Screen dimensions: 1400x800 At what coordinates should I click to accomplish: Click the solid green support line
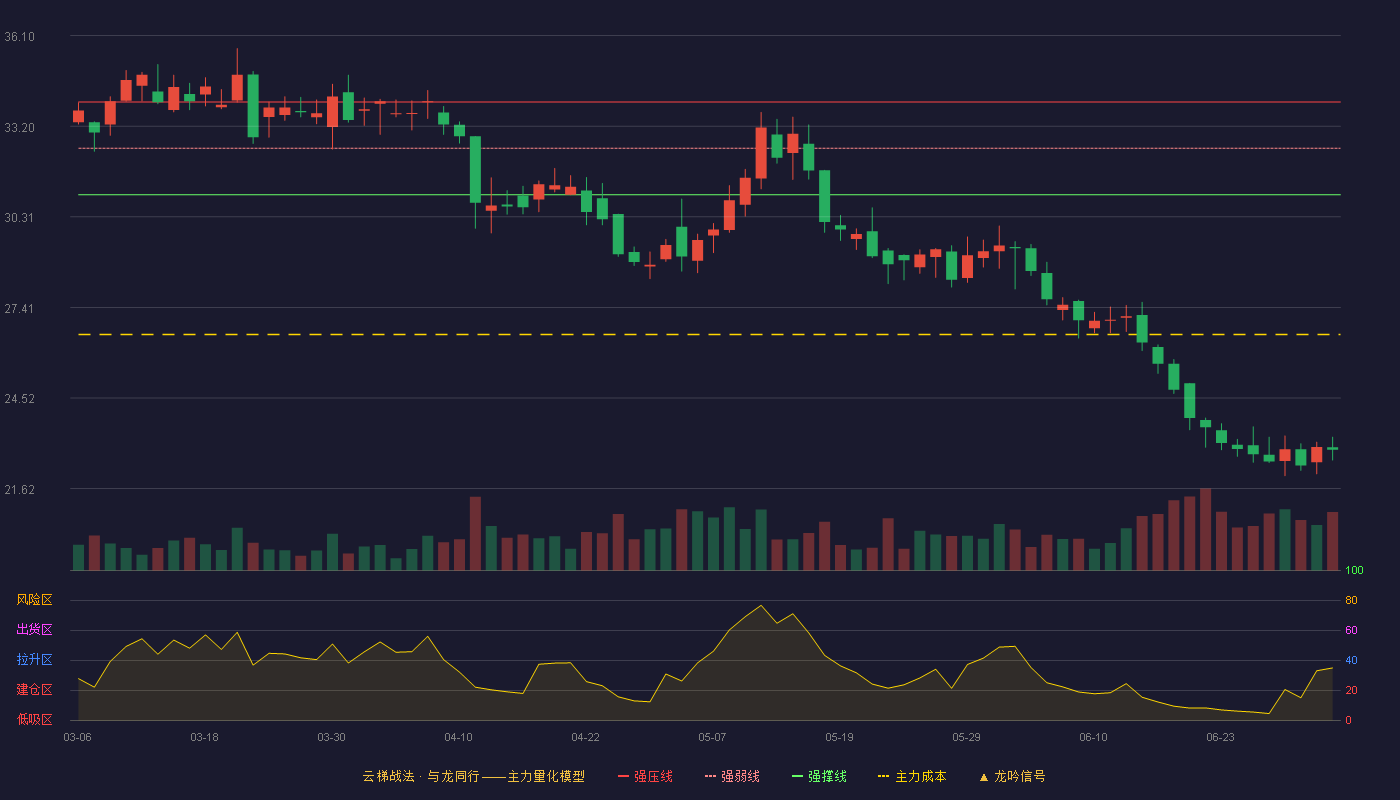pos(709,195)
